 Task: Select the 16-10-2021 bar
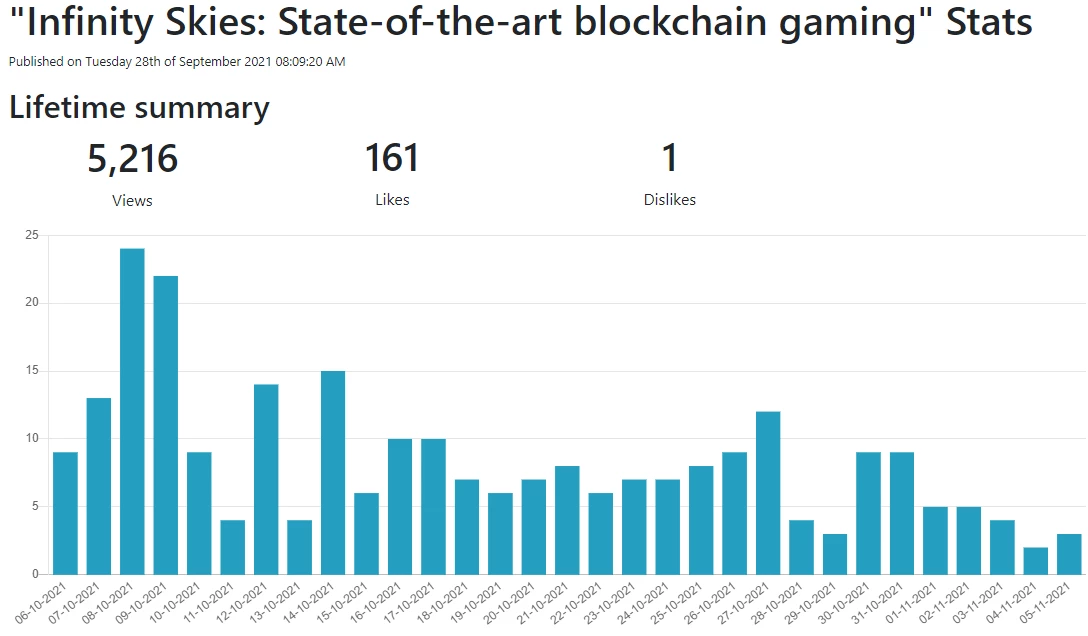[400, 506]
